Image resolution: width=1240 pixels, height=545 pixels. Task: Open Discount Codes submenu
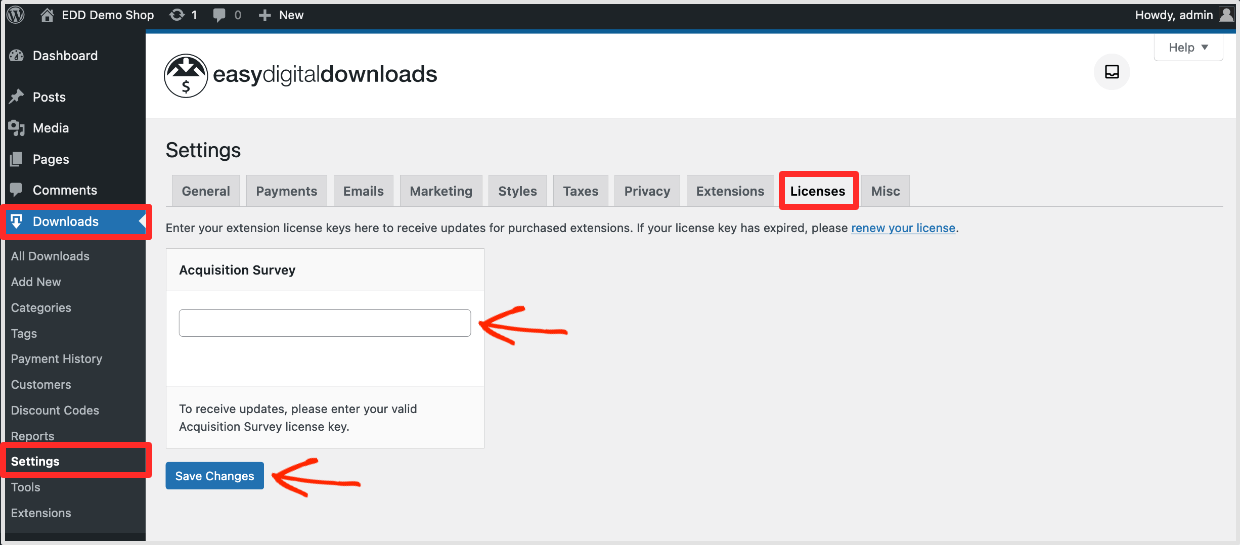coord(55,411)
